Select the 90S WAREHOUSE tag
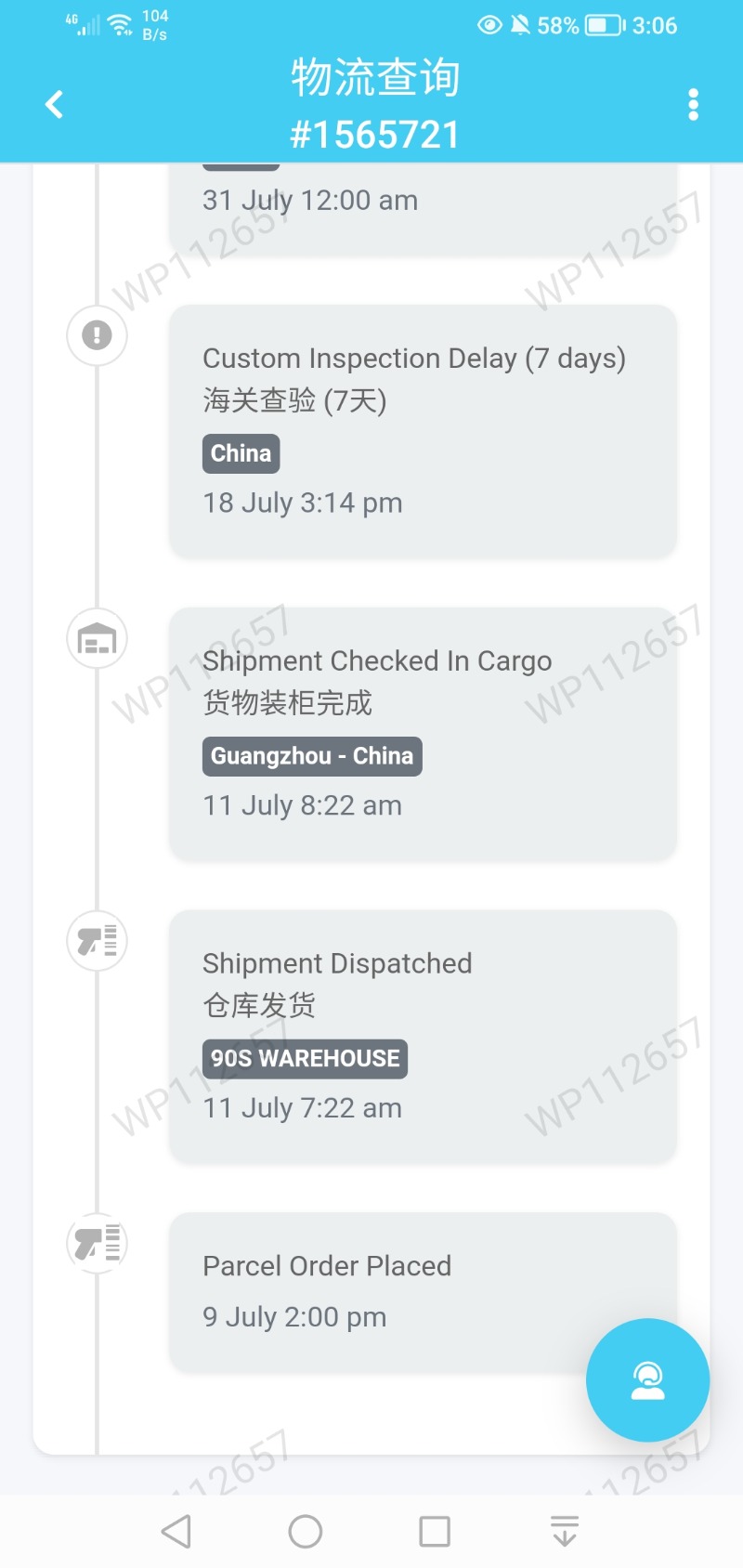743x1568 pixels. click(305, 1059)
